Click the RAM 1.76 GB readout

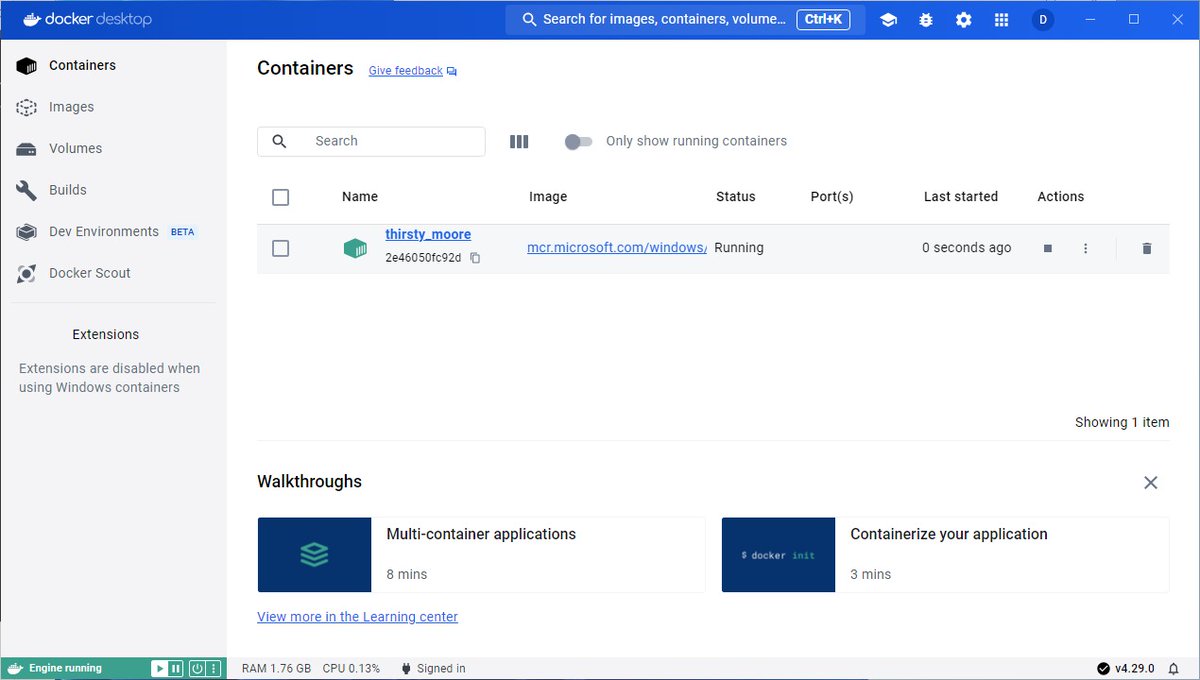(x=276, y=668)
